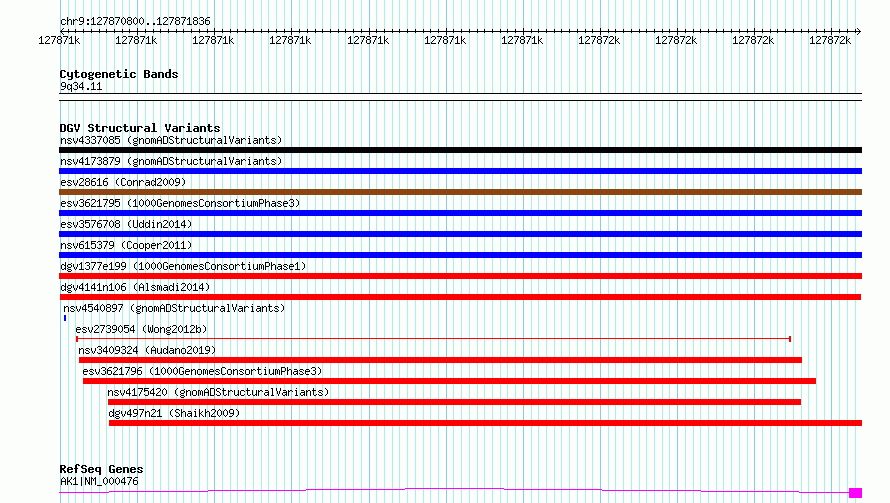Open esv28616 Conrad2009 label
Image resolution: width=890 pixels, height=503 pixels.
point(123,182)
